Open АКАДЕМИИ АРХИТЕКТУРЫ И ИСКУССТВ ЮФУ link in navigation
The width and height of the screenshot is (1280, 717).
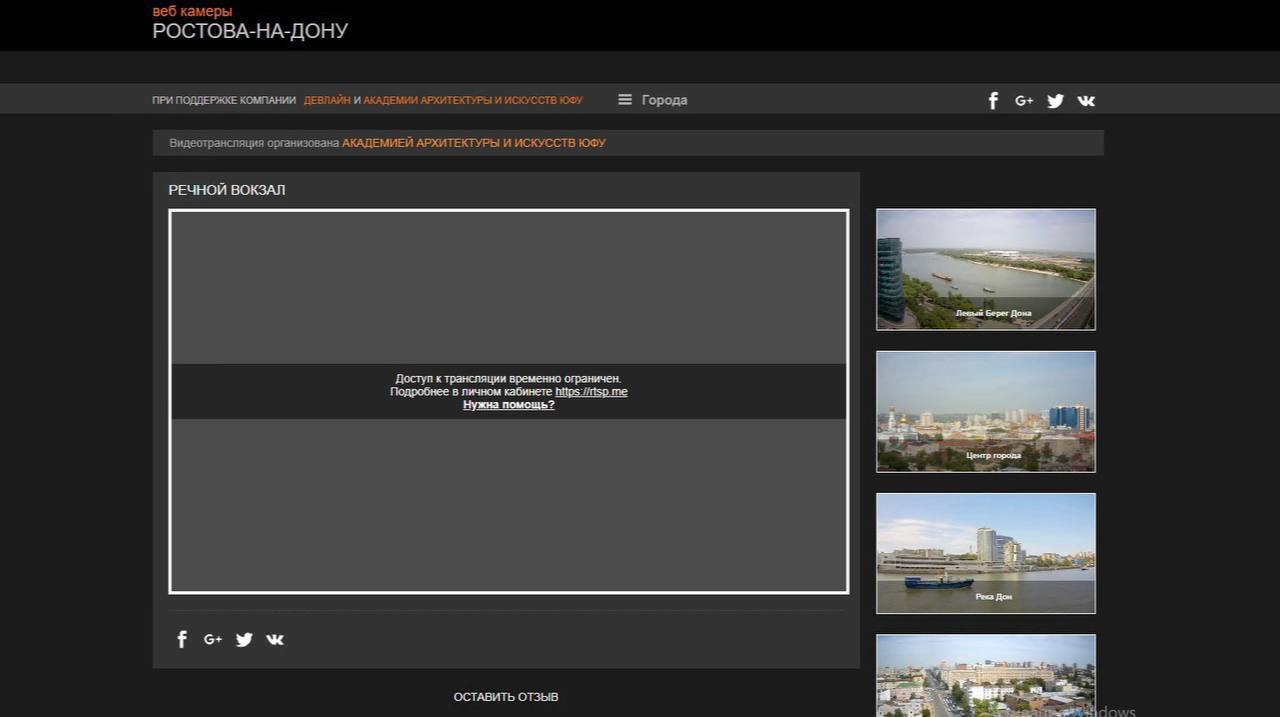point(472,100)
